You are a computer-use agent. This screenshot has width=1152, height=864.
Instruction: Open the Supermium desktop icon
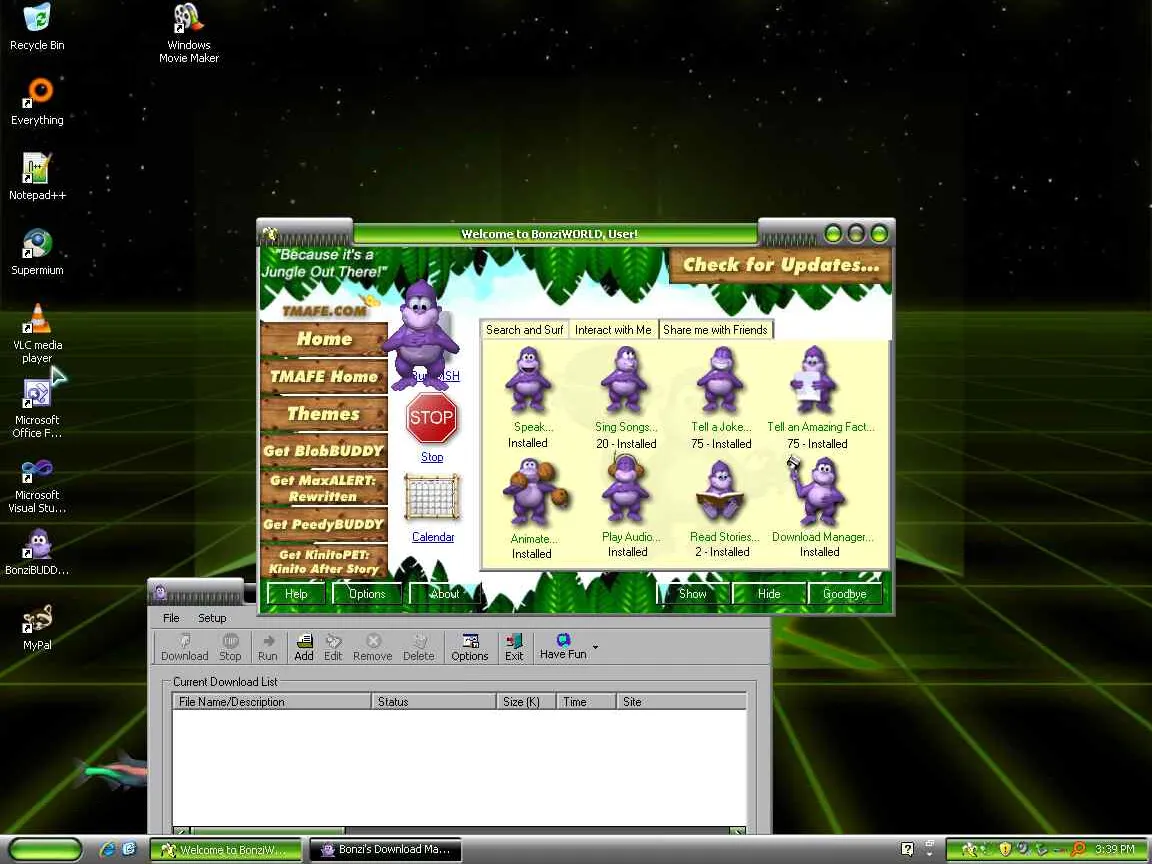pyautogui.click(x=37, y=252)
